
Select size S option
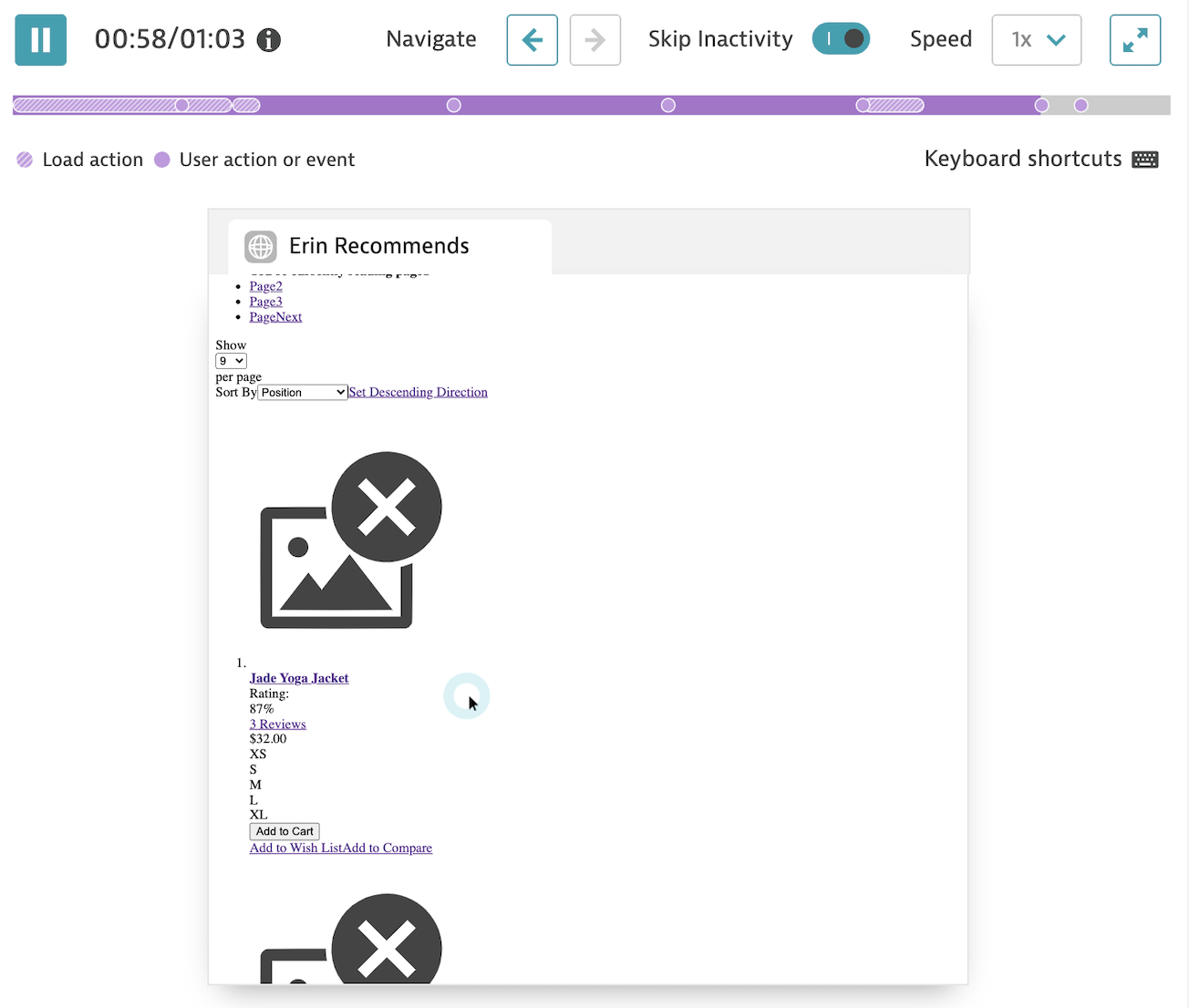point(253,769)
